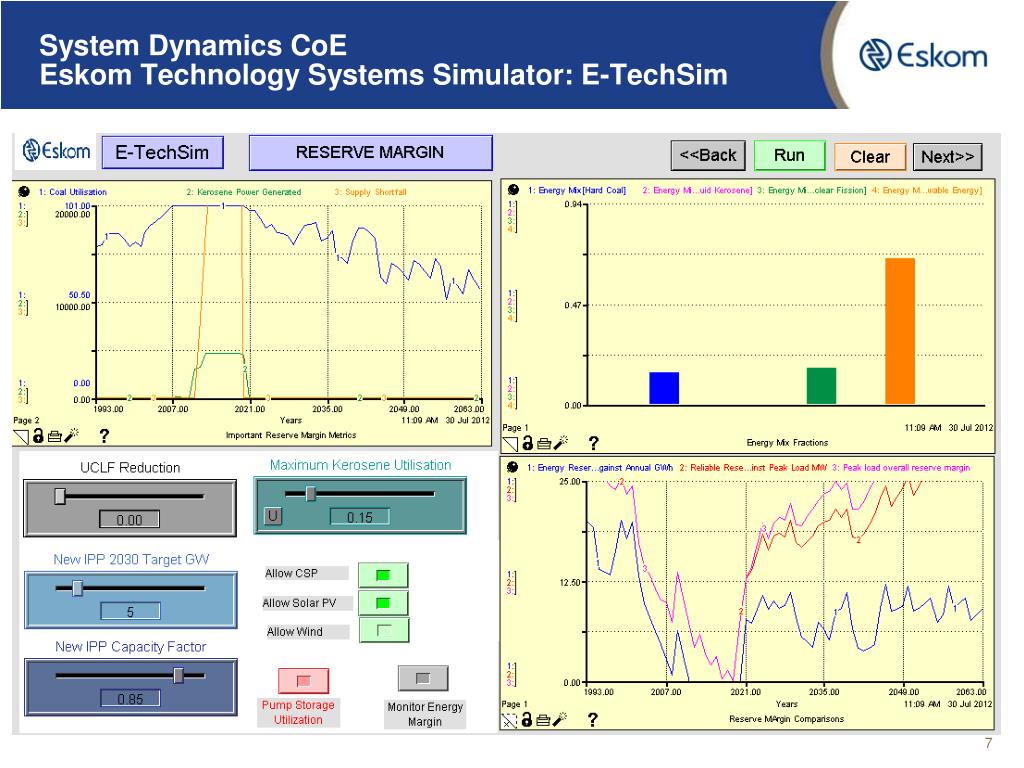Click the black dot icon atop Coal Utilisation graph
Screen dimensions: 1024x768
pyautogui.click(x=24, y=191)
